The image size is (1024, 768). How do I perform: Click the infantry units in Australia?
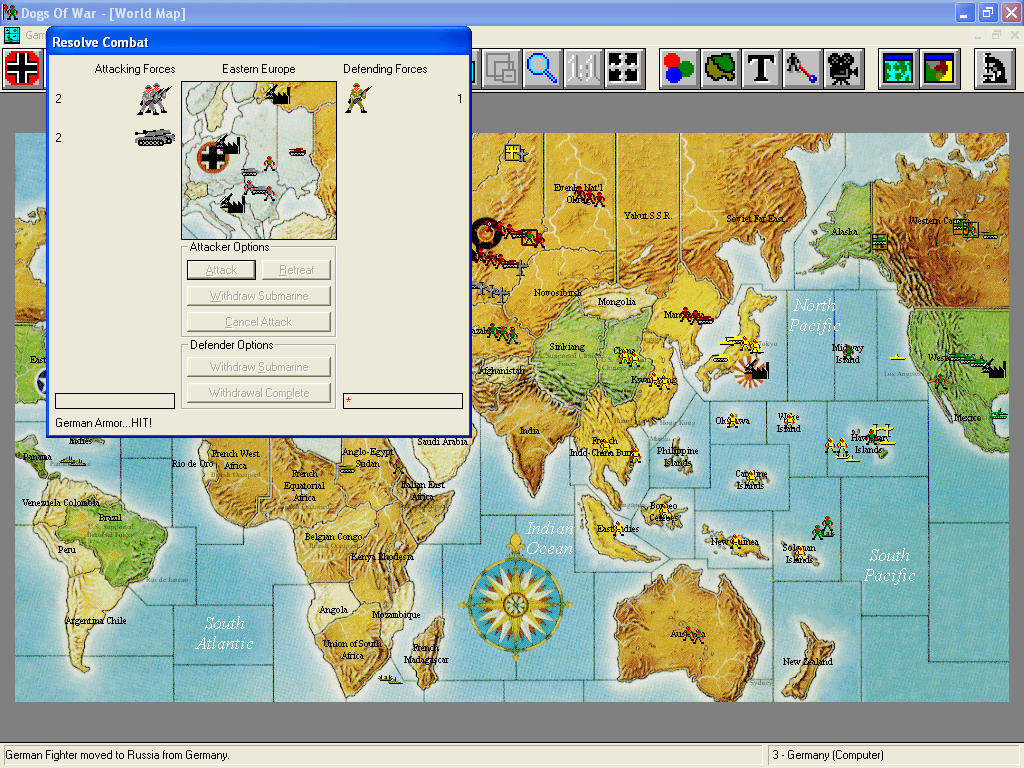pyautogui.click(x=694, y=633)
